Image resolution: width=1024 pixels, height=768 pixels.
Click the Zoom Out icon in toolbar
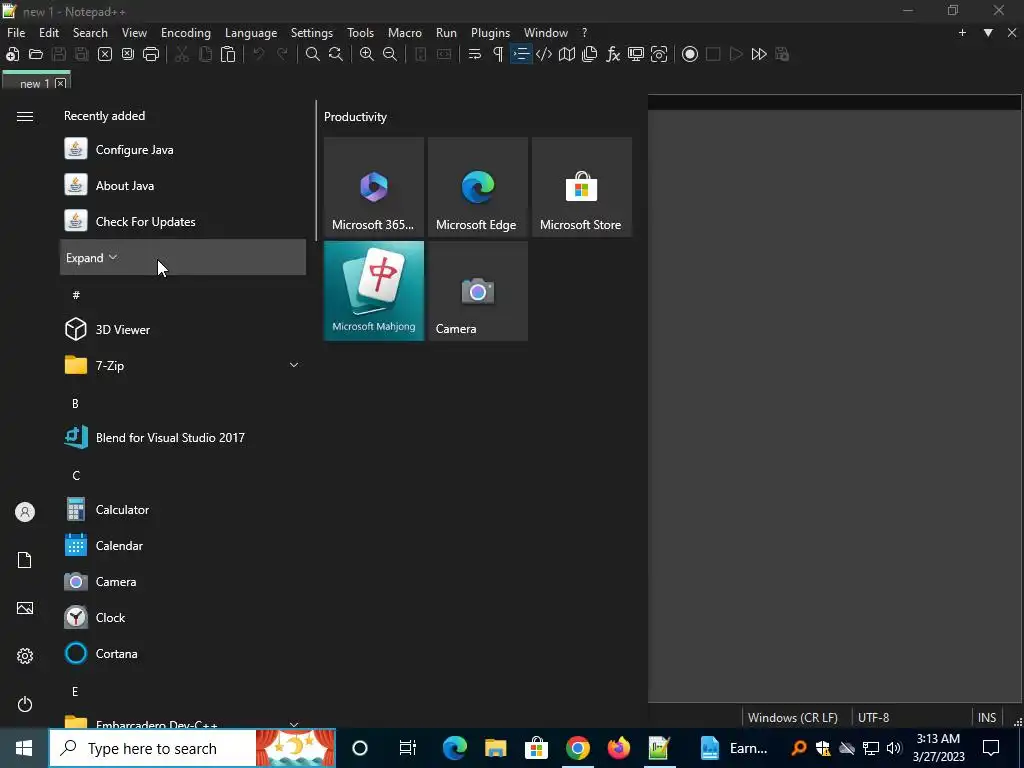pyautogui.click(x=390, y=54)
